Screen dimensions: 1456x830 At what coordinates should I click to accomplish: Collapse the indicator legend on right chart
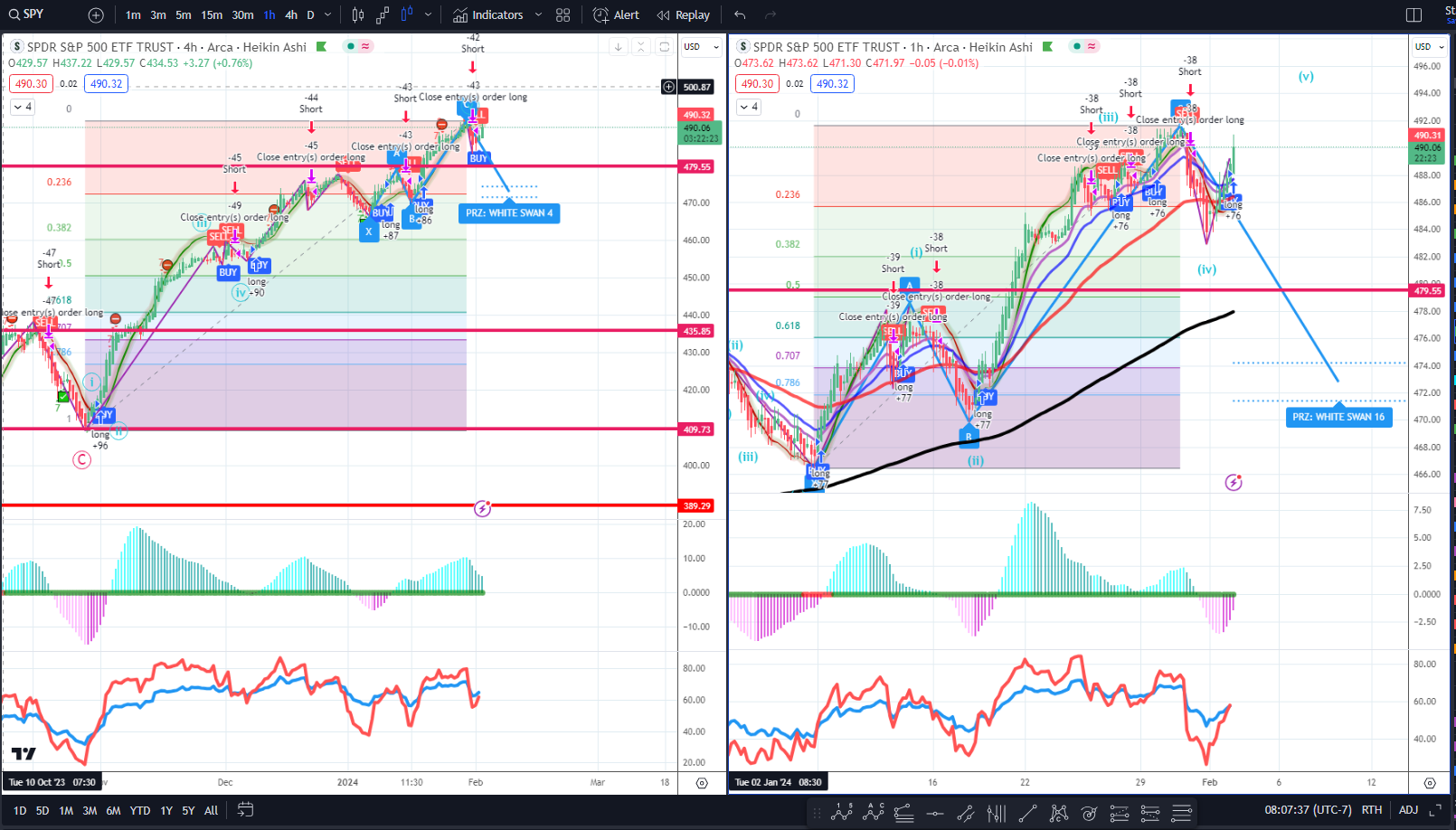[x=749, y=107]
